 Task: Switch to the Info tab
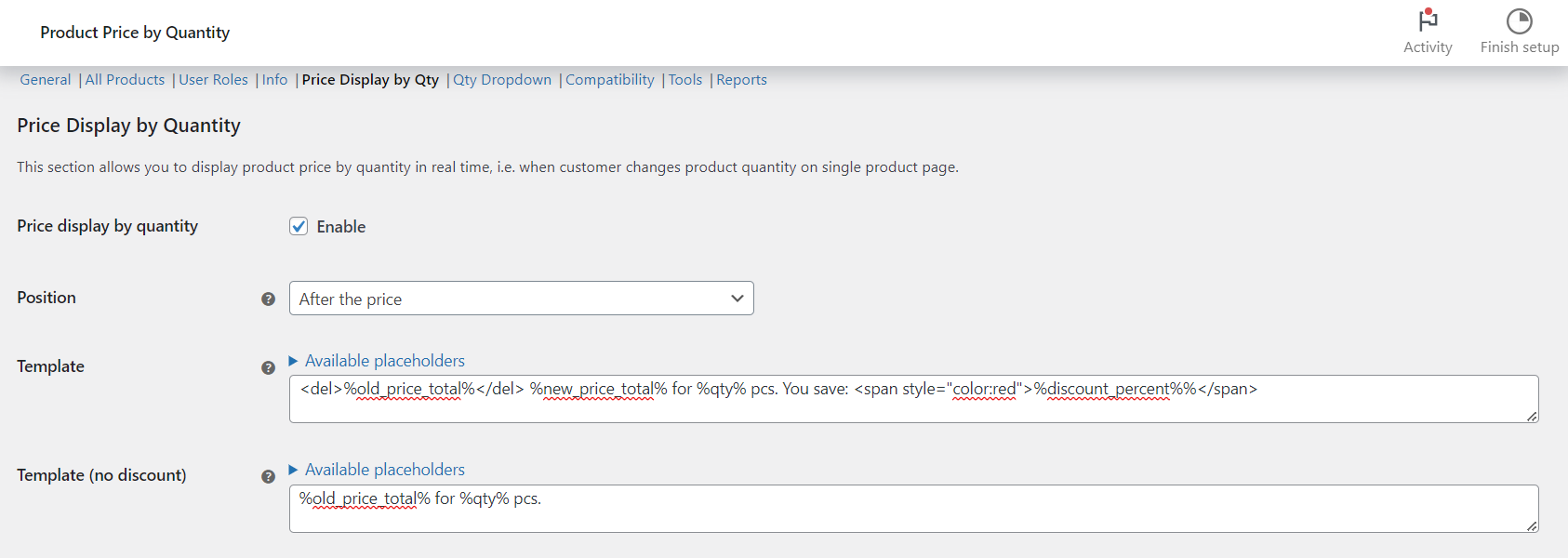pyautogui.click(x=274, y=80)
